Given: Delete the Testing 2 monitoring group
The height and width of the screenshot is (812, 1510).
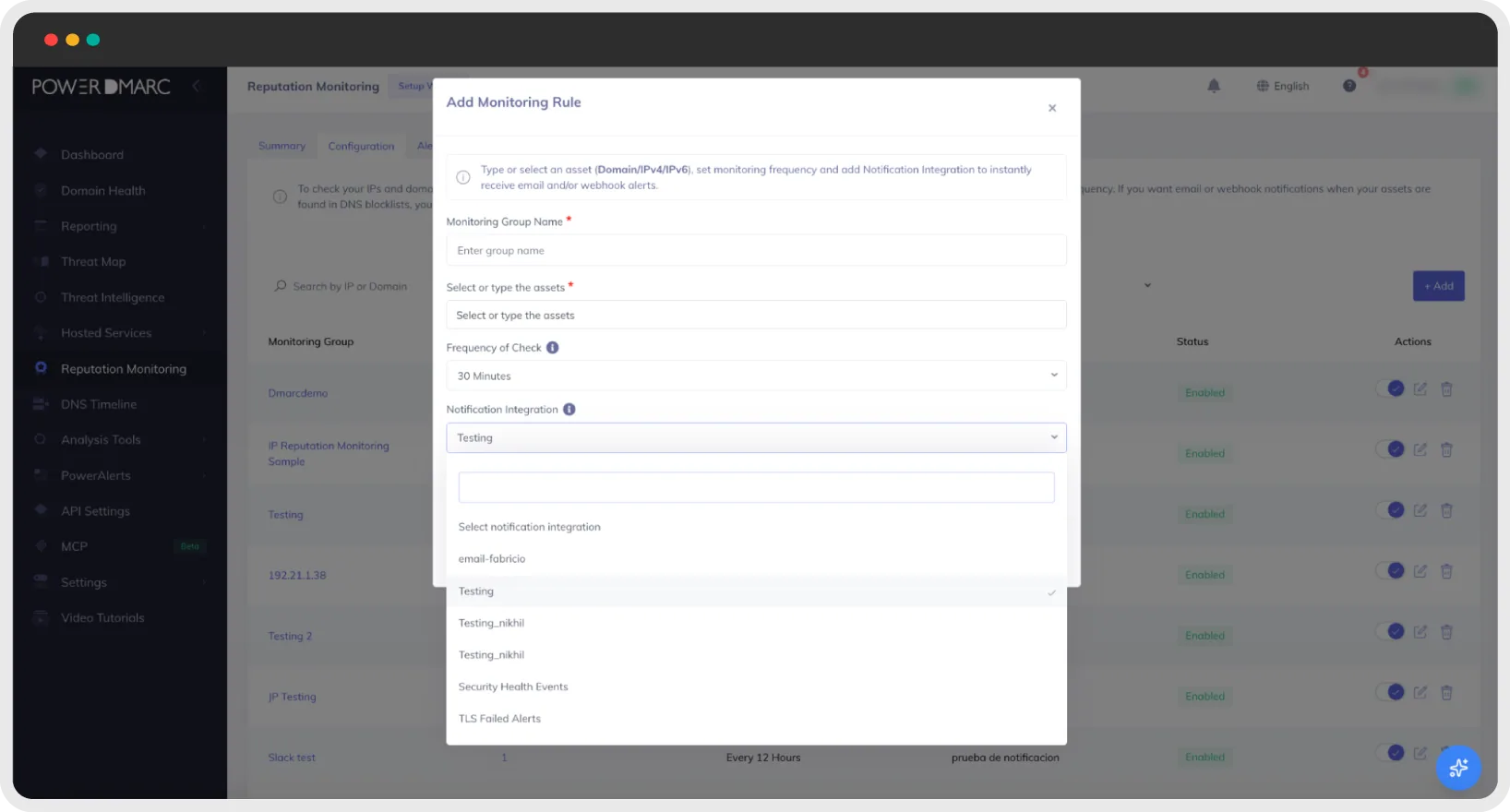Looking at the screenshot, I should (1446, 632).
